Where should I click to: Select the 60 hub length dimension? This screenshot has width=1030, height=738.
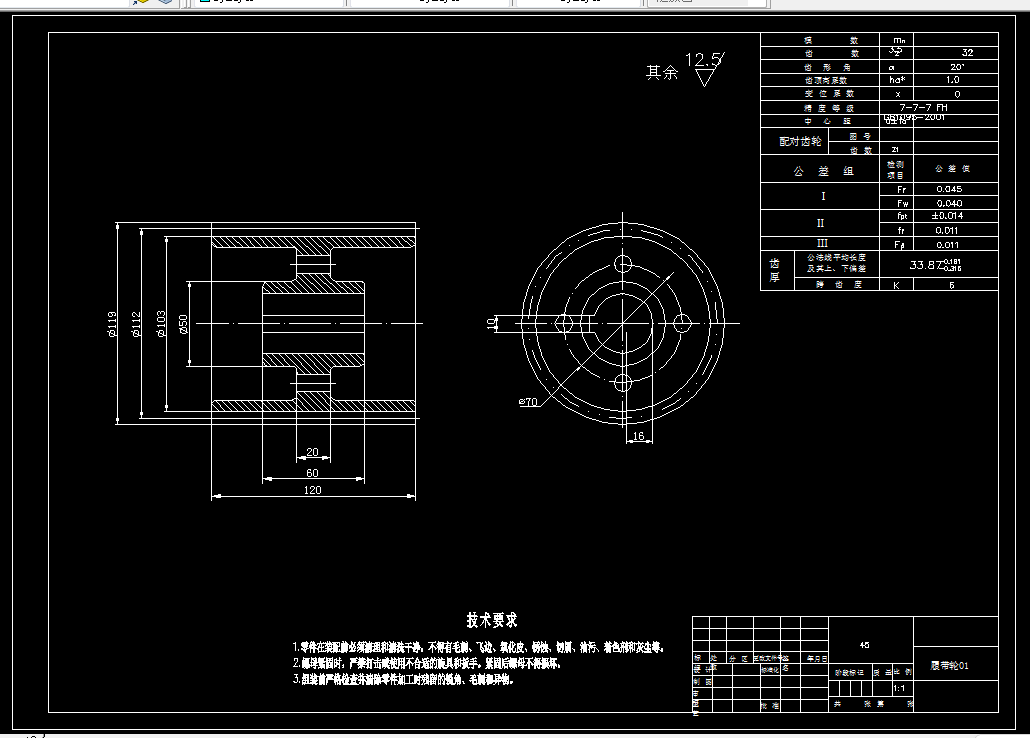[313, 473]
